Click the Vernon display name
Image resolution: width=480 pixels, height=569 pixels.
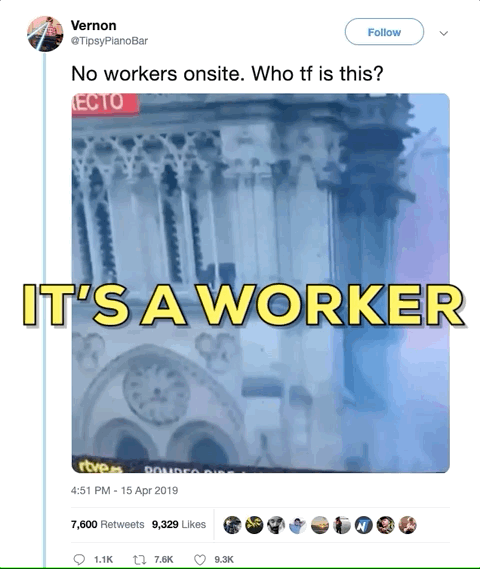point(94,25)
